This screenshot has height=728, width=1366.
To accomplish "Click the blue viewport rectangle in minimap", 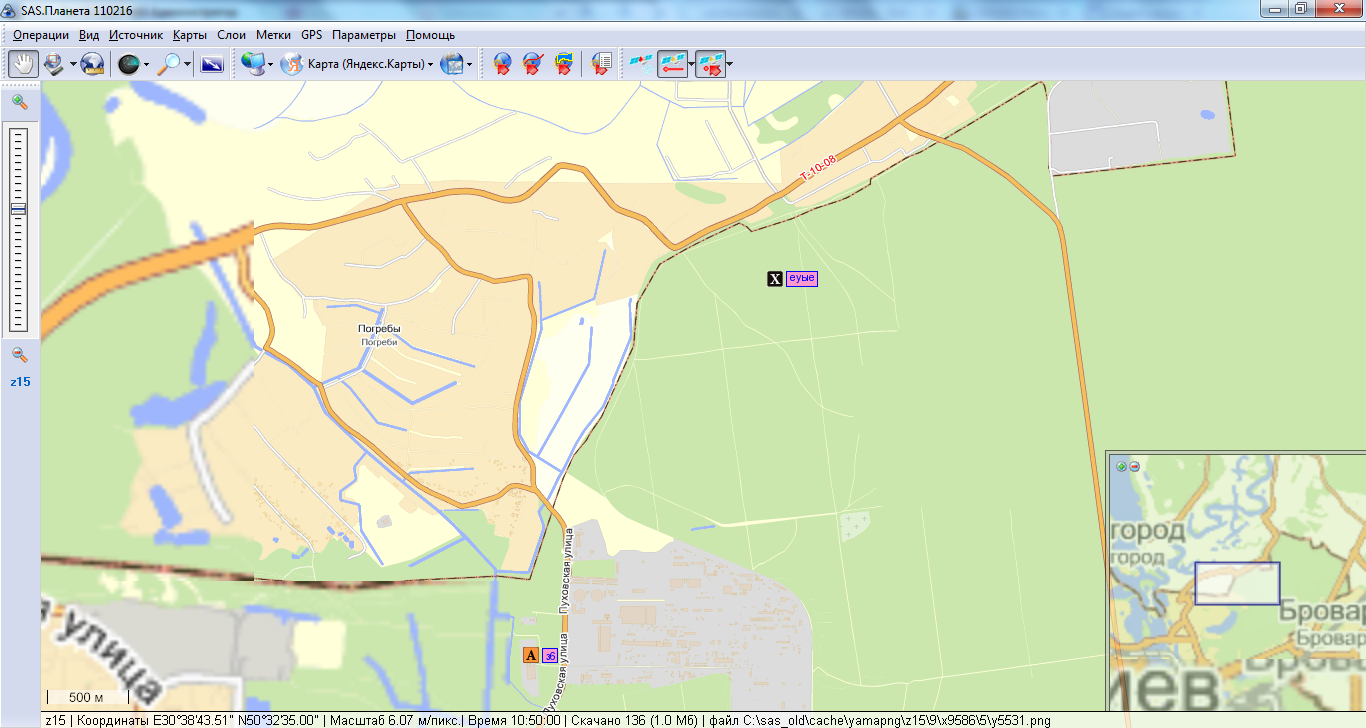I will click(x=1237, y=583).
